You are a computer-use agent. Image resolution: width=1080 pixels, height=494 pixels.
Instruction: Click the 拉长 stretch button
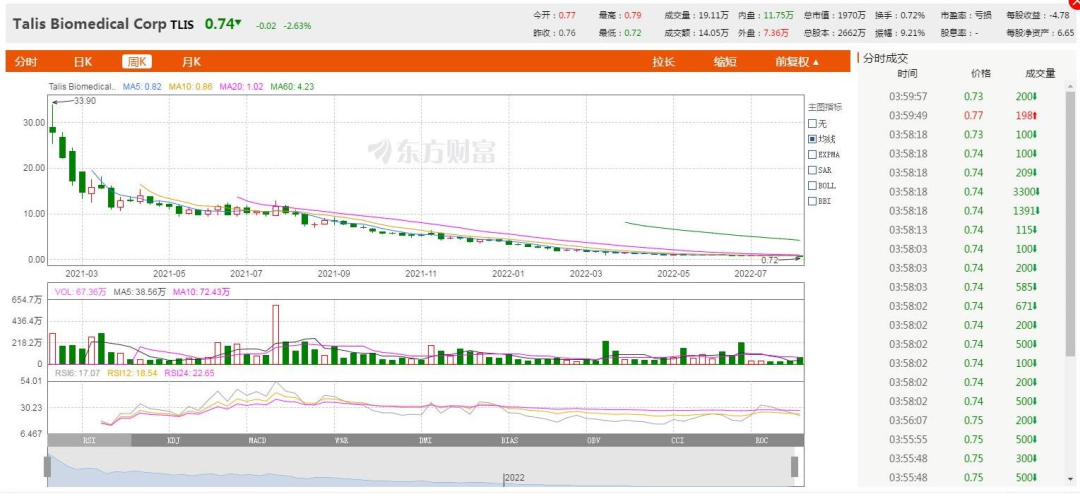pyautogui.click(x=664, y=62)
